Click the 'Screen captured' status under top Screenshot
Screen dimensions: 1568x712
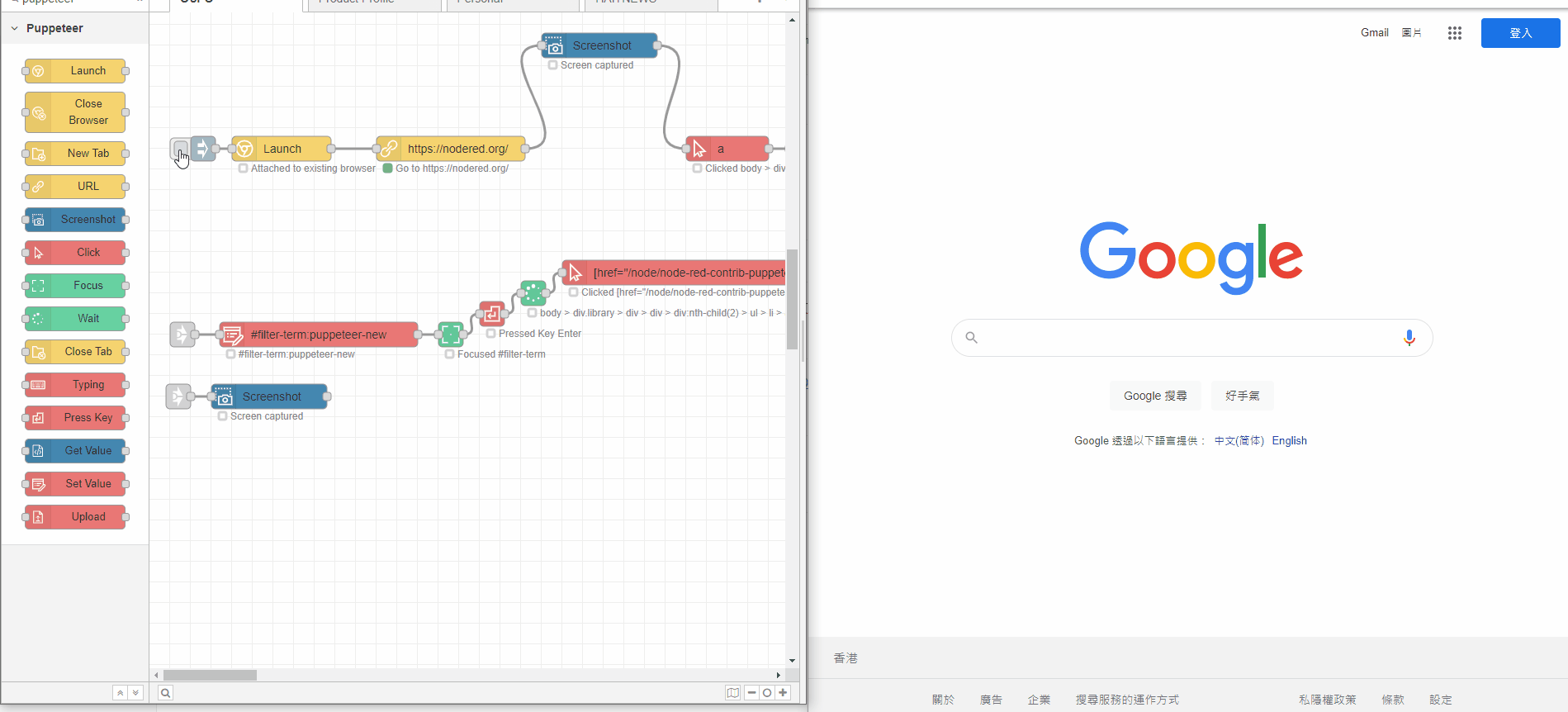pyautogui.click(x=597, y=65)
